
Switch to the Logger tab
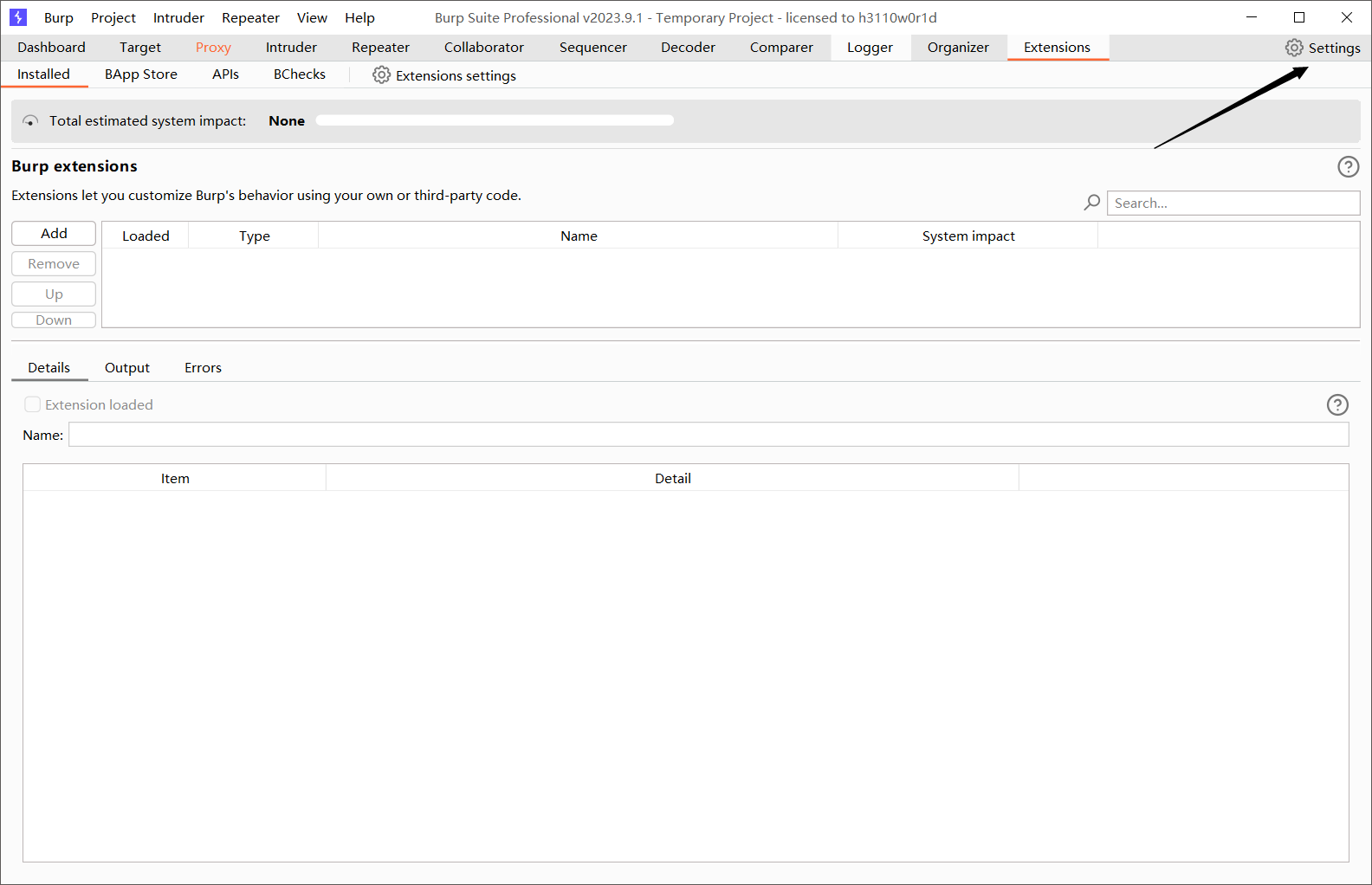870,48
